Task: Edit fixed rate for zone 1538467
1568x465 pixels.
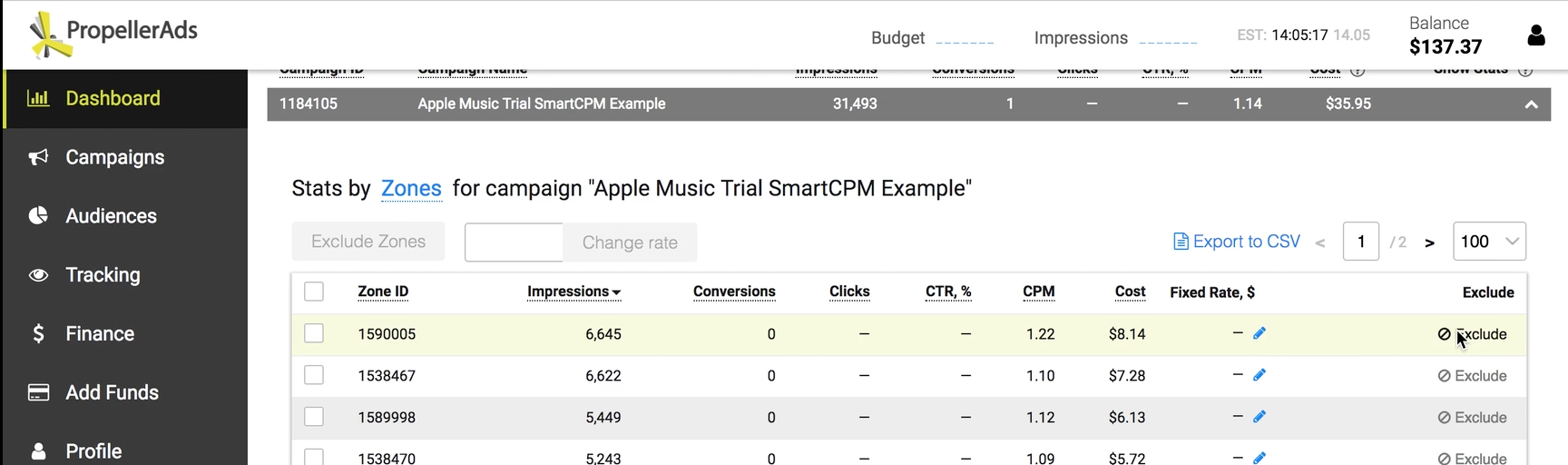Action: click(1259, 375)
